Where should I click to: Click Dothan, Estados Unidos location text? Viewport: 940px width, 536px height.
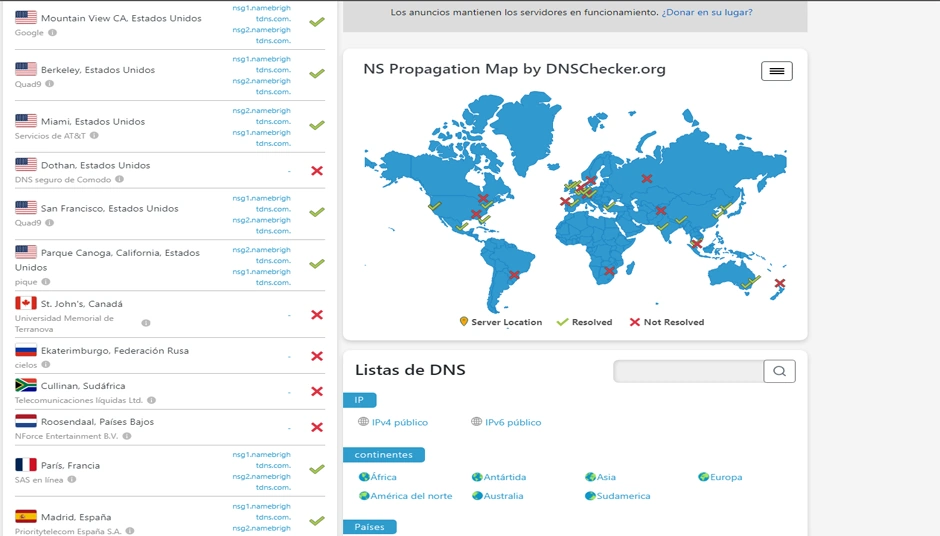click(x=95, y=165)
